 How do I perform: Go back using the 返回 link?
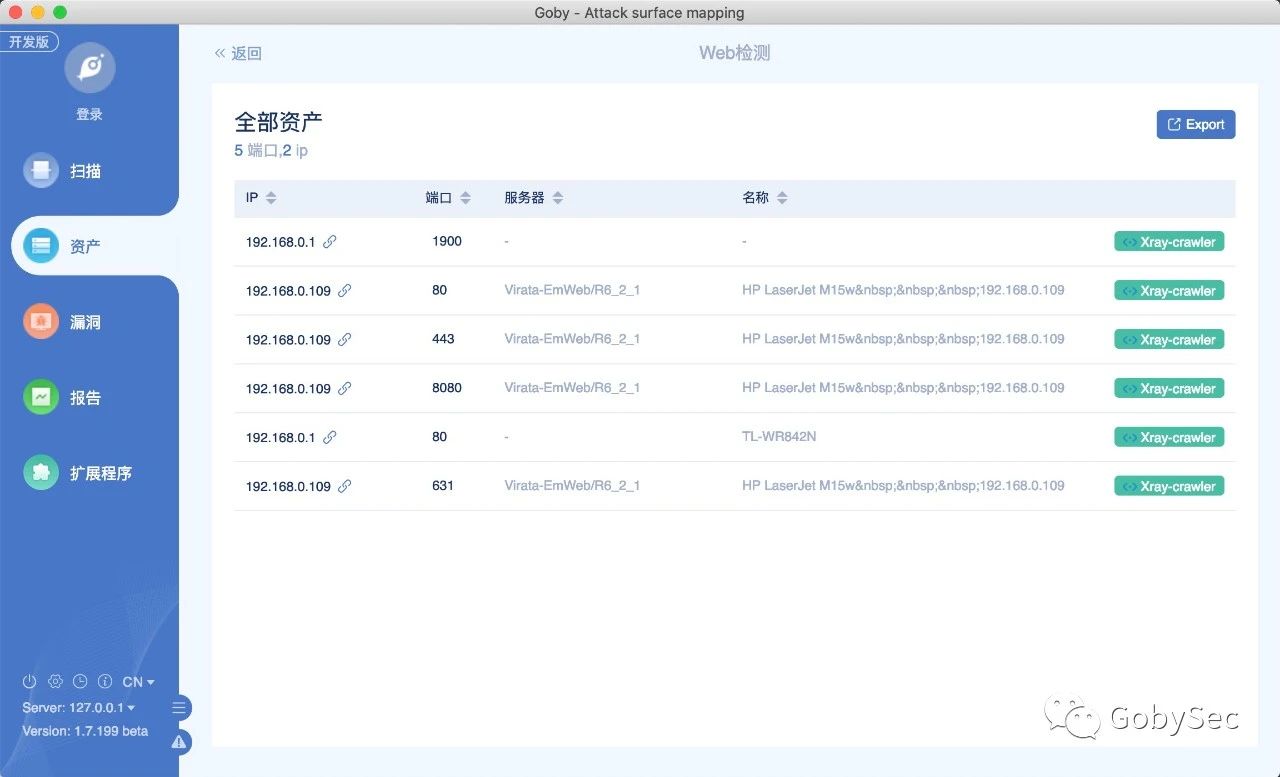pyautogui.click(x=238, y=53)
